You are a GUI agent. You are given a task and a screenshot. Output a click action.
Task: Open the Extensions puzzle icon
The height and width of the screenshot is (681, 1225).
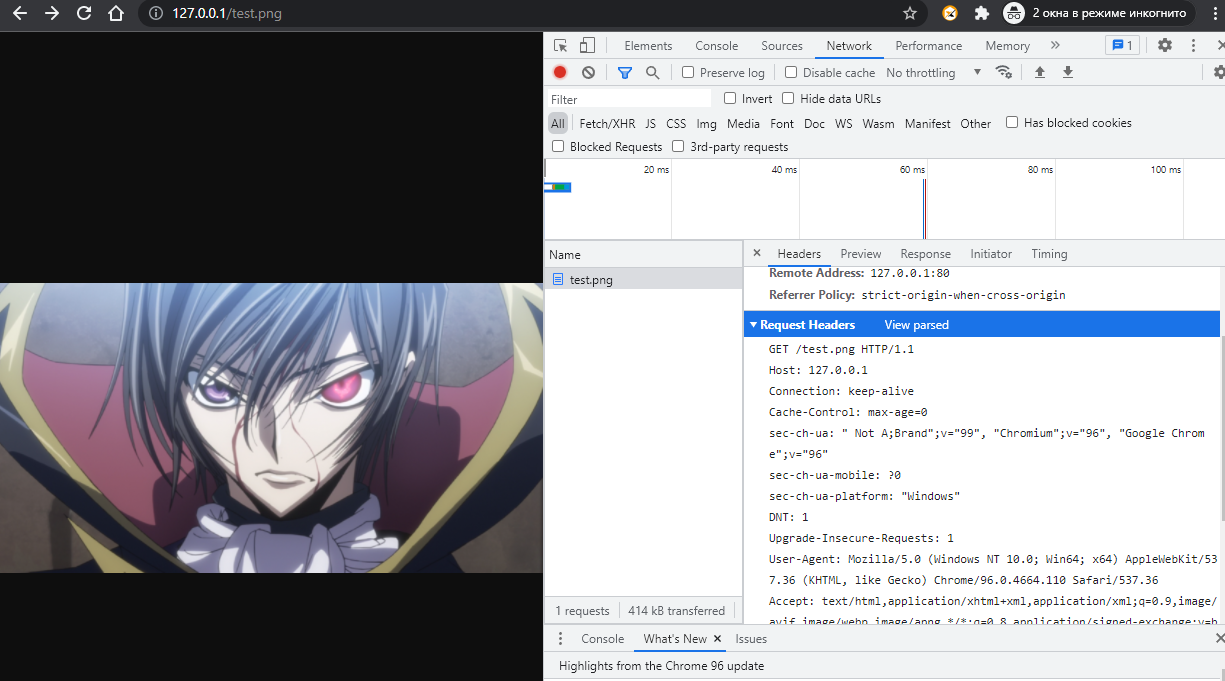(982, 14)
